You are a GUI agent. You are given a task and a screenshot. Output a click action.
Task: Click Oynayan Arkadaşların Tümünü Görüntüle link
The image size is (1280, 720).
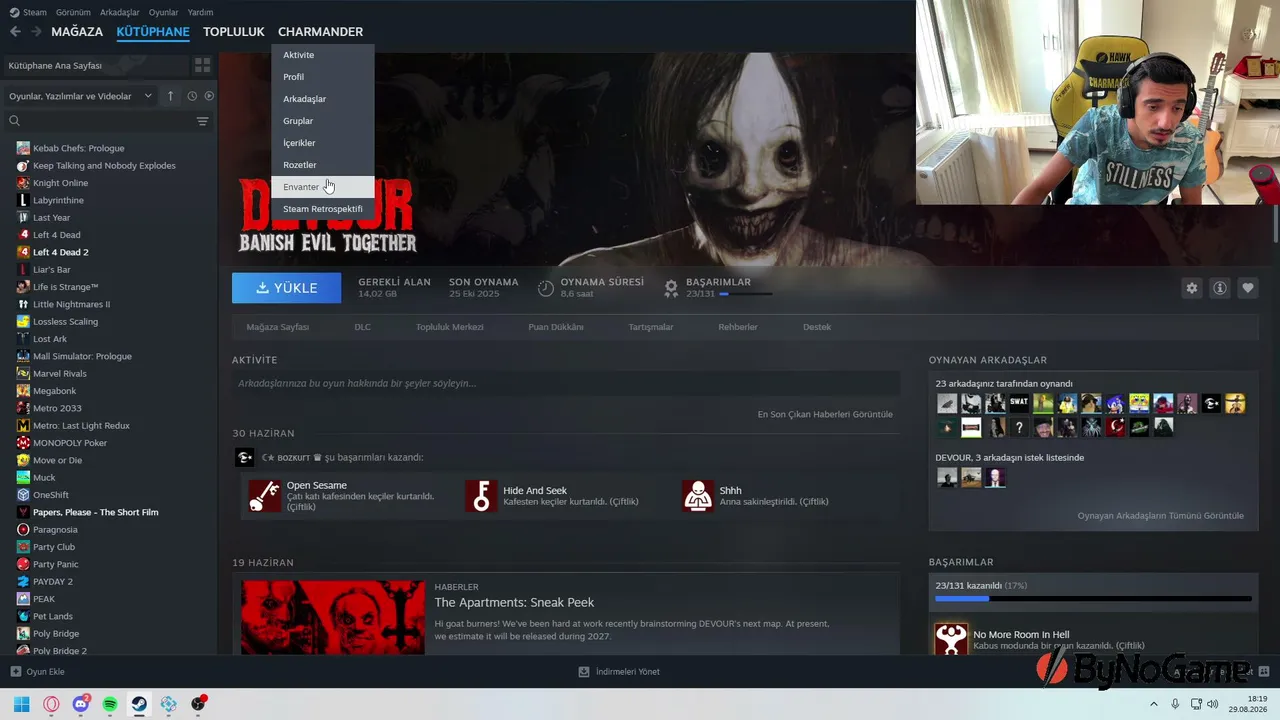[x=1160, y=516]
